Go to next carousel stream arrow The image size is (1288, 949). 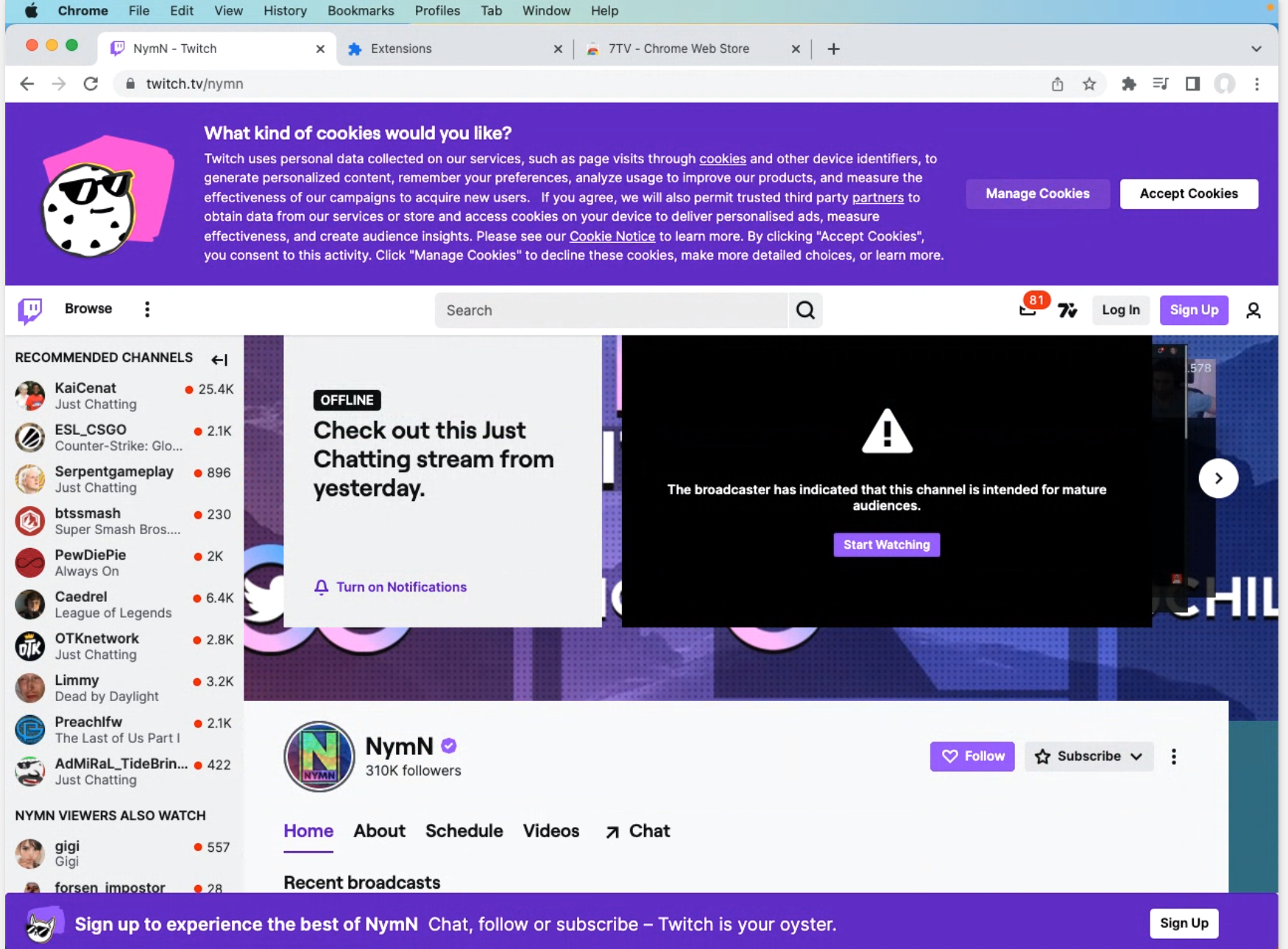coord(1218,478)
